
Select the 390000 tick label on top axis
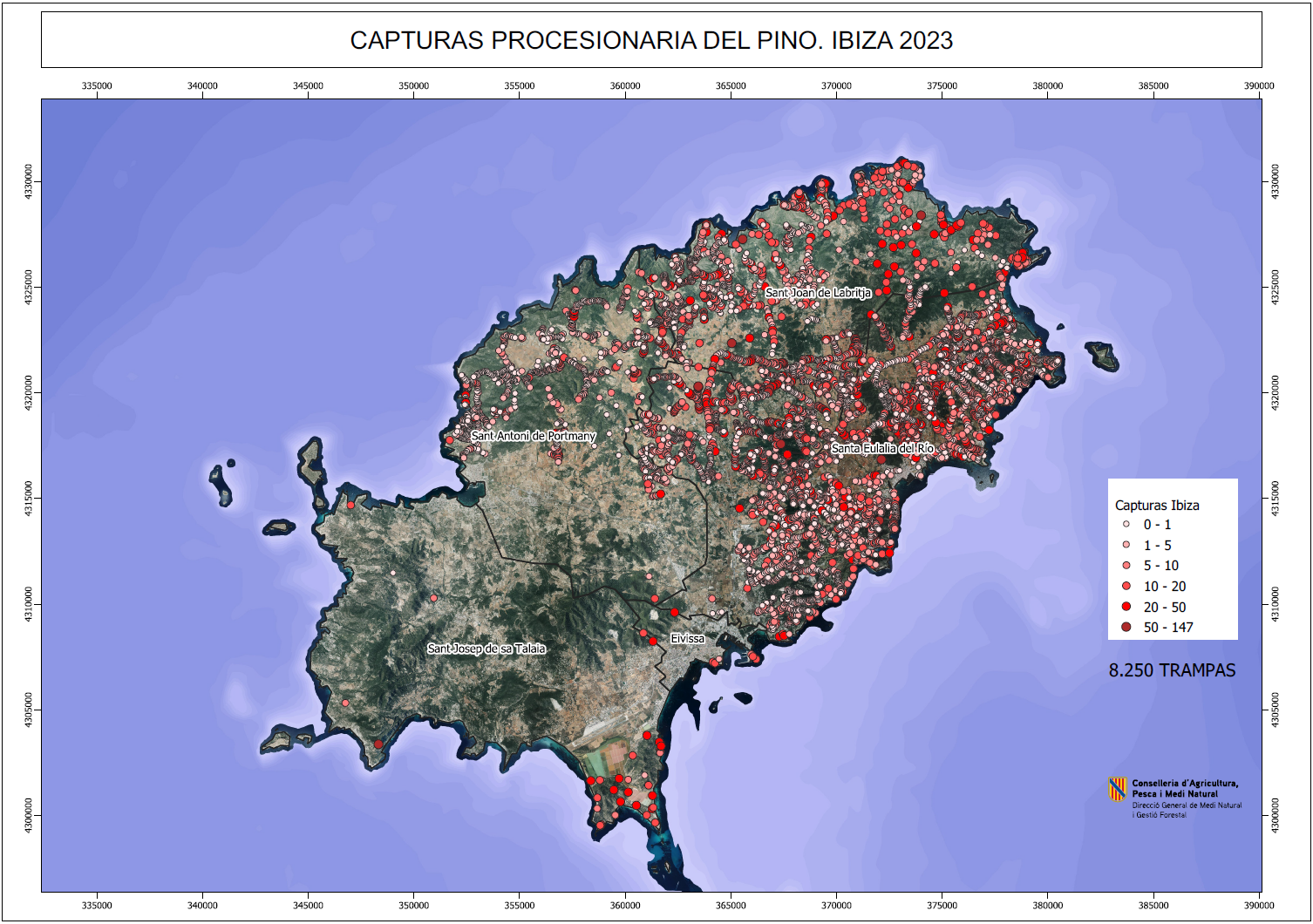click(1259, 85)
